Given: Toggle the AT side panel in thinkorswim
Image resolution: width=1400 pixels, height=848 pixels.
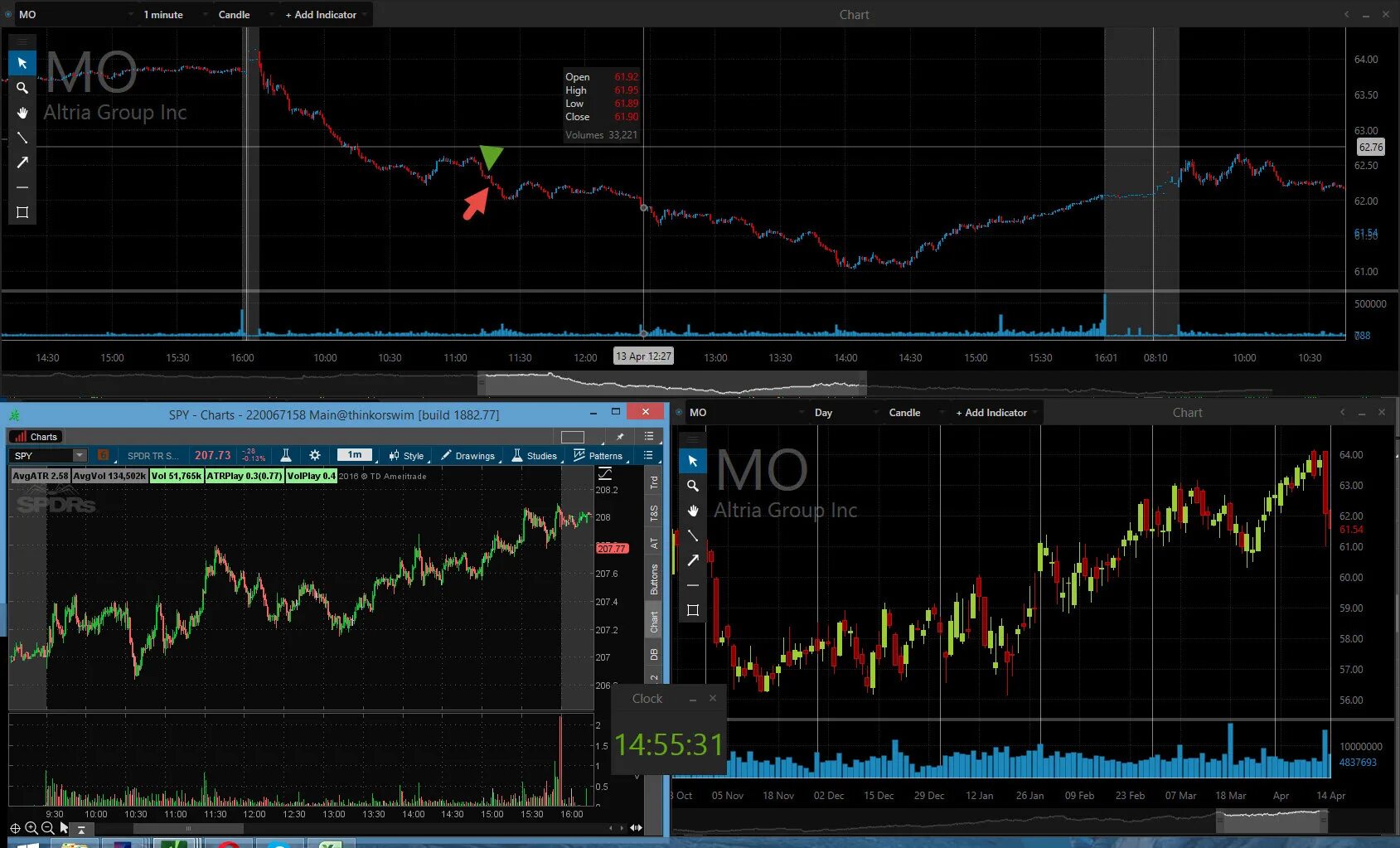Looking at the screenshot, I should 653,544.
